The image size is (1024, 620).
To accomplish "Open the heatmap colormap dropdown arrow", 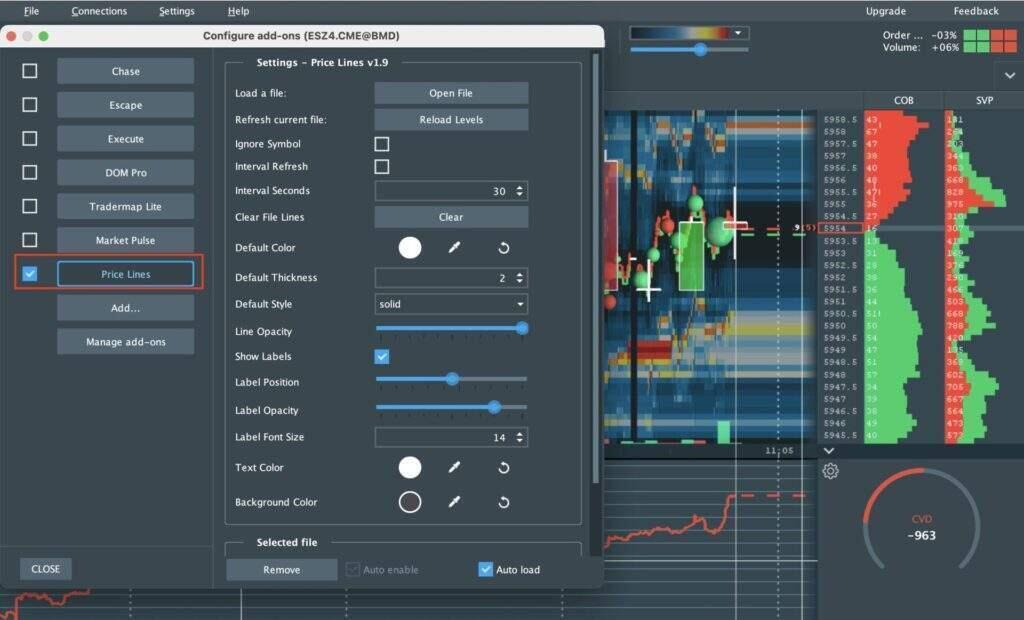I will tap(737, 31).
